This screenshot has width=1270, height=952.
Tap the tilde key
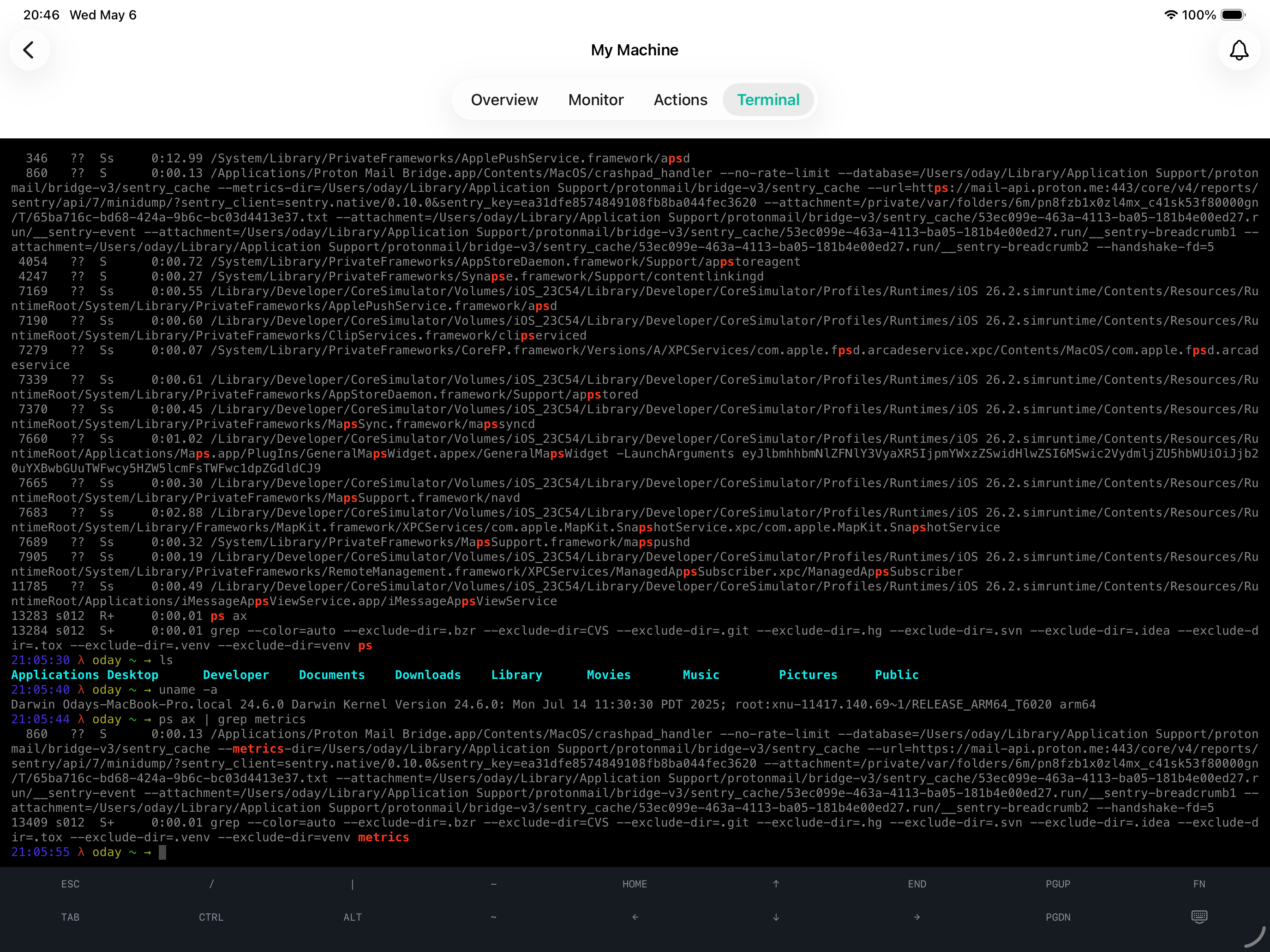(493, 917)
